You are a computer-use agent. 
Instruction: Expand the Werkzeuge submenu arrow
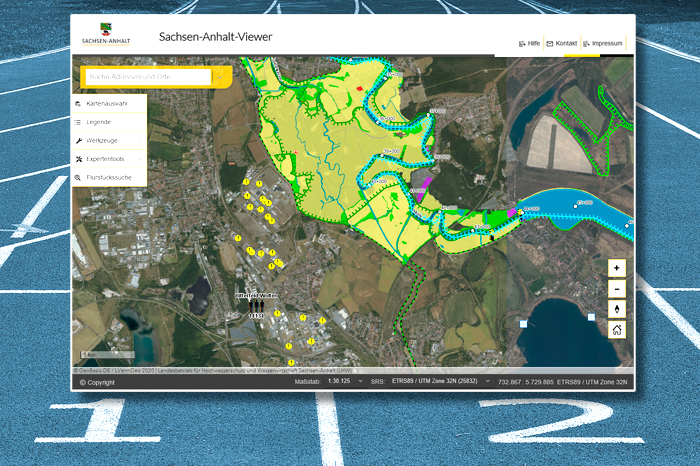(x=141, y=140)
